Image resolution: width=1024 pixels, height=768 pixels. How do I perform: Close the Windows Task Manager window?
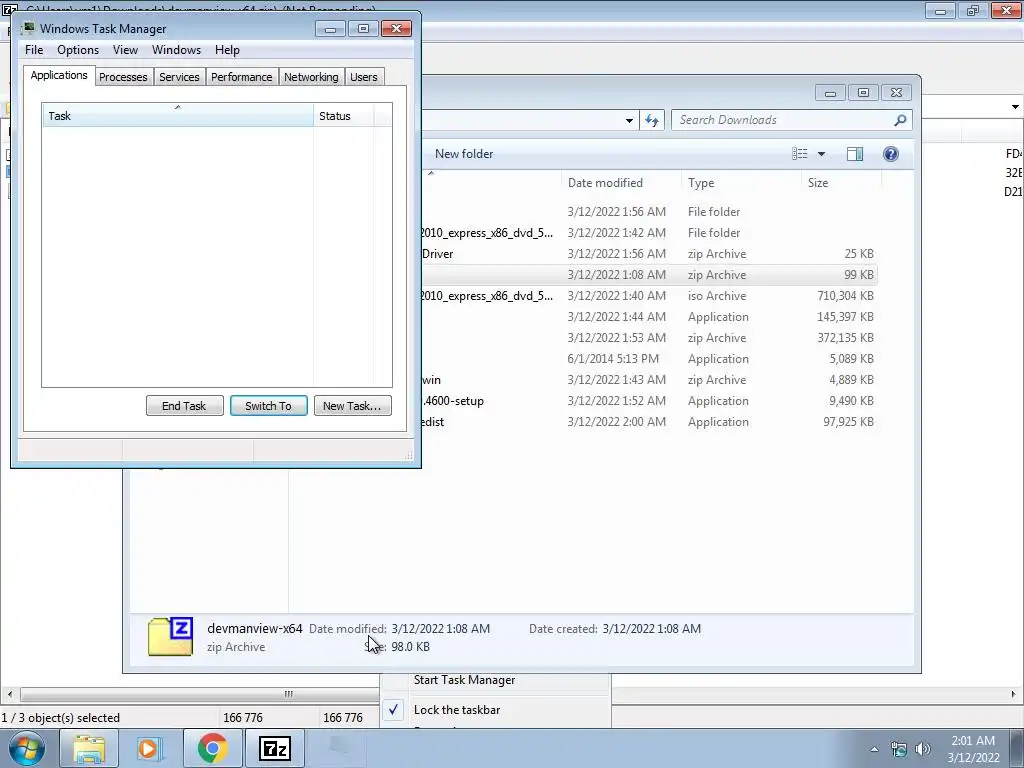point(396,29)
